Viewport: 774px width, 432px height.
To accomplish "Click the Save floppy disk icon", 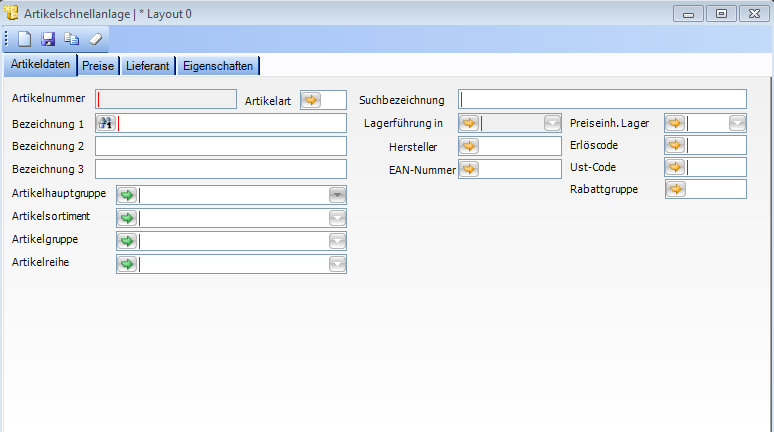I will coord(48,39).
